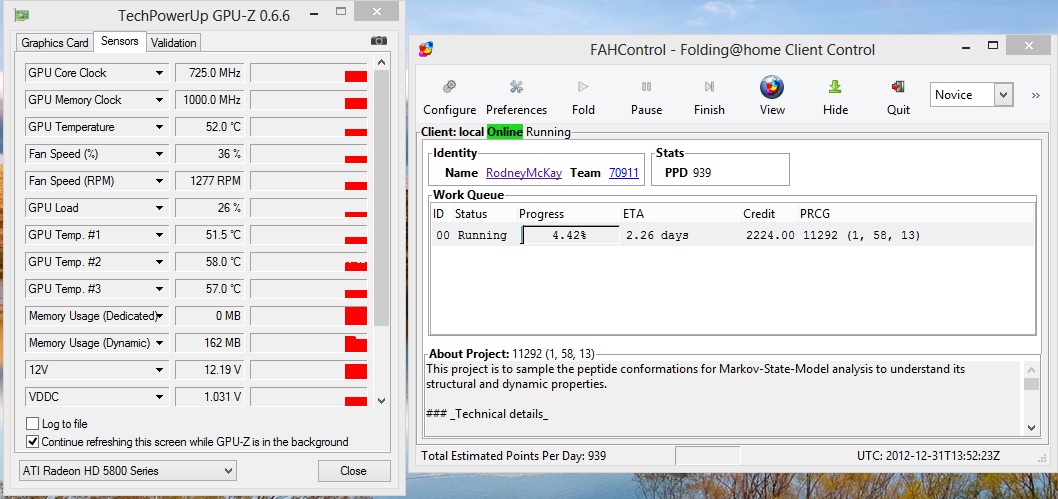
Task: Open Preferences in FAHControl toolbar
Action: point(516,98)
